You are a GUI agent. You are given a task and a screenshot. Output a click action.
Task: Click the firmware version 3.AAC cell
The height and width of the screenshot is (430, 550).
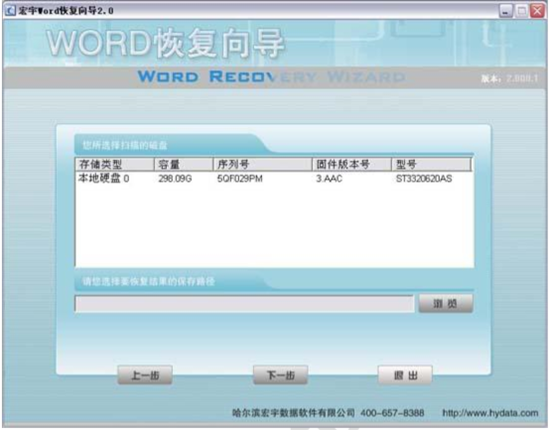pos(329,179)
